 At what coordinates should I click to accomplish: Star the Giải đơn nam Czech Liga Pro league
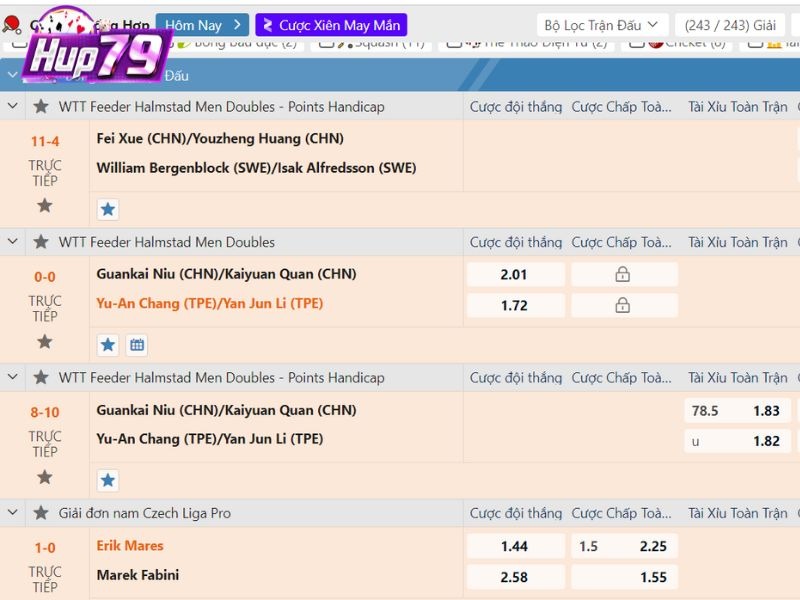[41, 513]
